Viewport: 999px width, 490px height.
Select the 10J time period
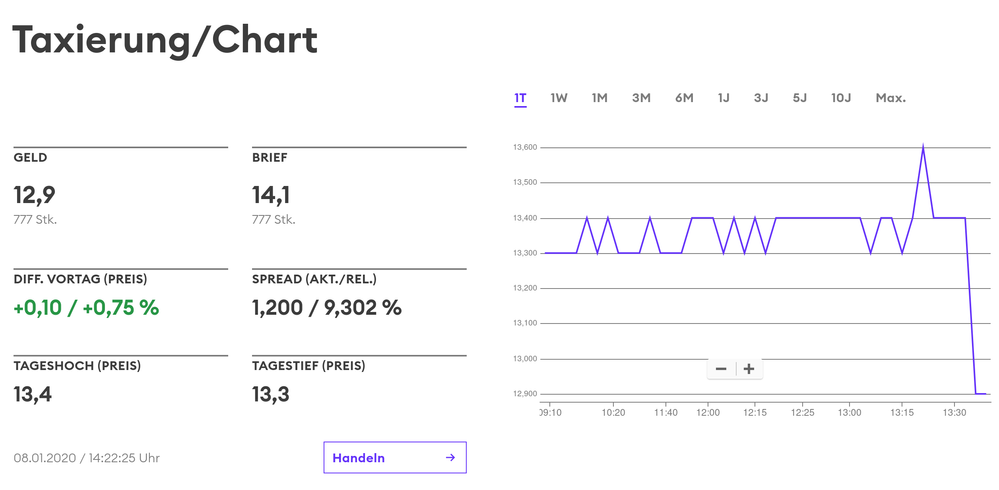[x=841, y=98]
